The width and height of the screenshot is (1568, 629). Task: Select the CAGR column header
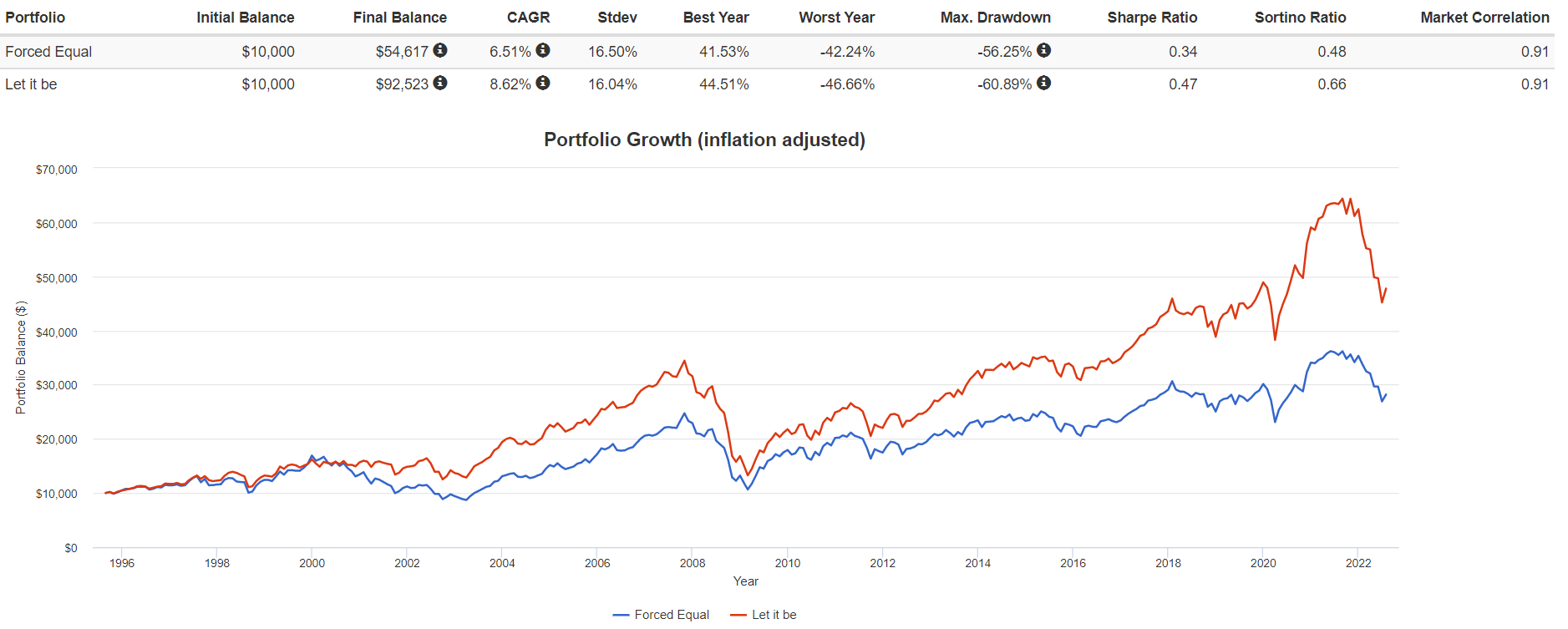[x=528, y=18]
